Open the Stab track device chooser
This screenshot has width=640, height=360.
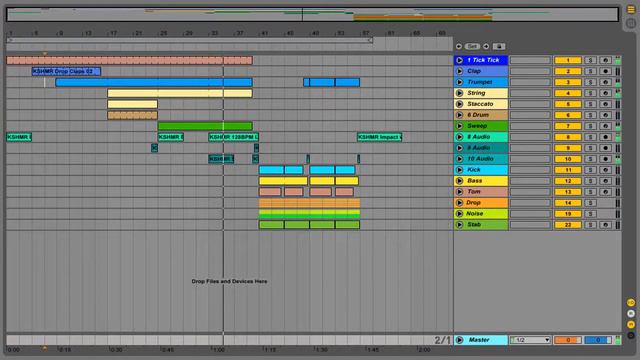530,225
